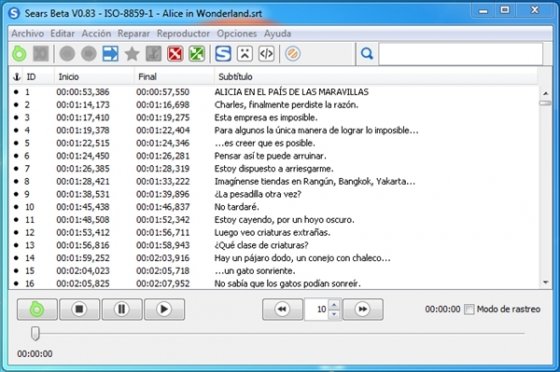
Task: Click the playback position slider handle
Action: click(35, 333)
